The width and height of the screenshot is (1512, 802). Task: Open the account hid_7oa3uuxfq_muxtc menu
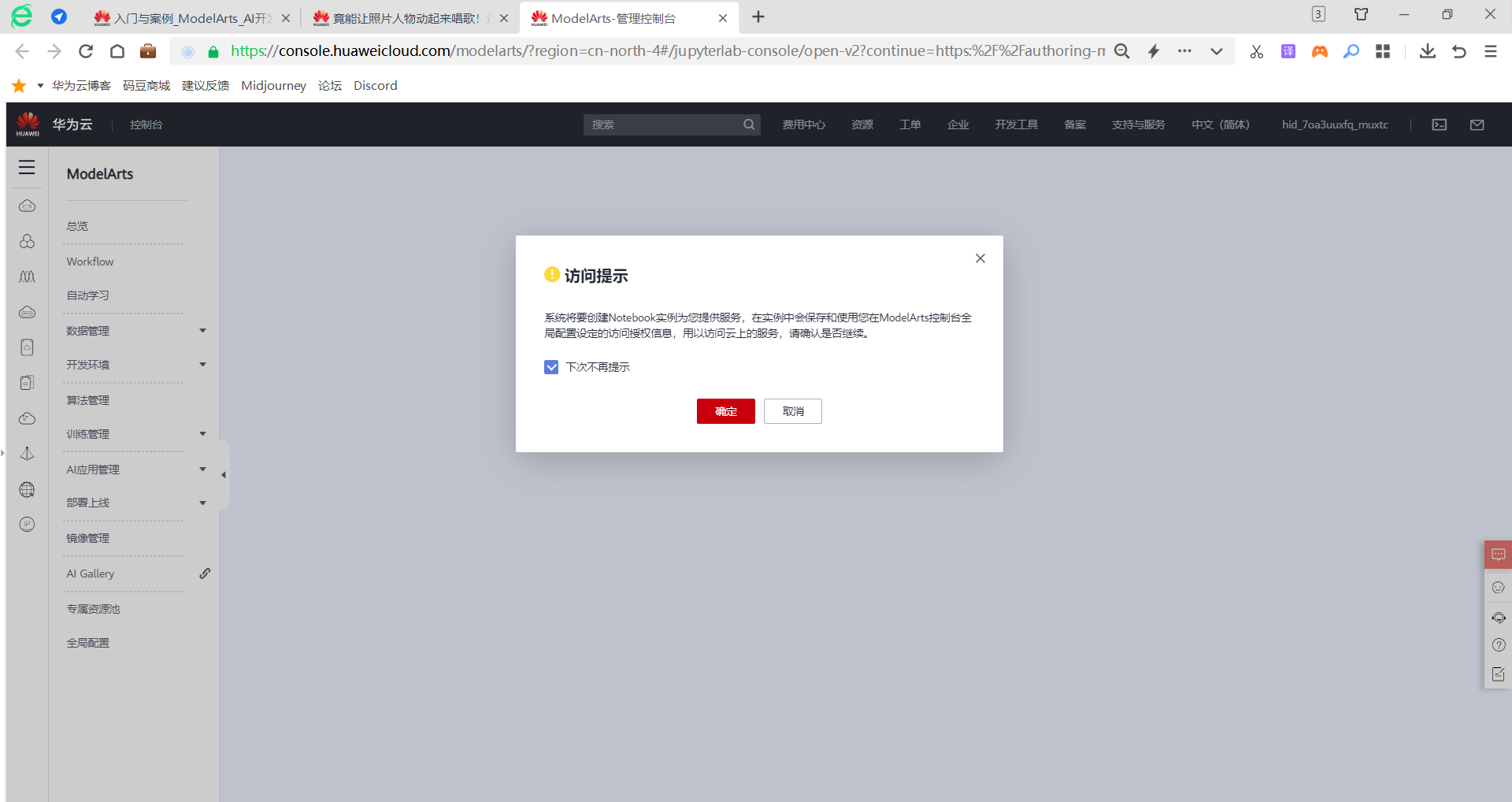click(x=1335, y=124)
